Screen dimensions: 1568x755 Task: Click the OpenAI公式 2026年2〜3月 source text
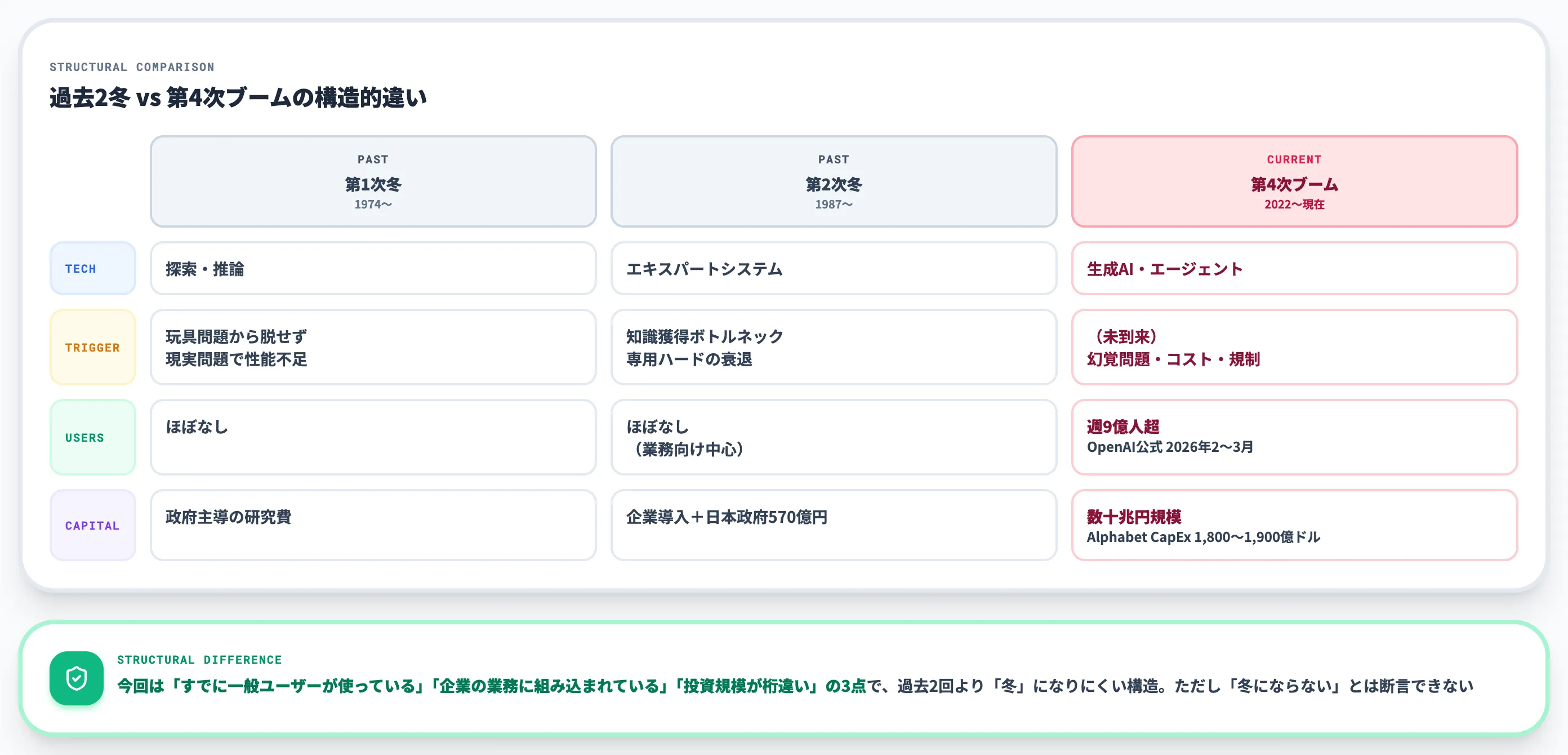click(1170, 447)
